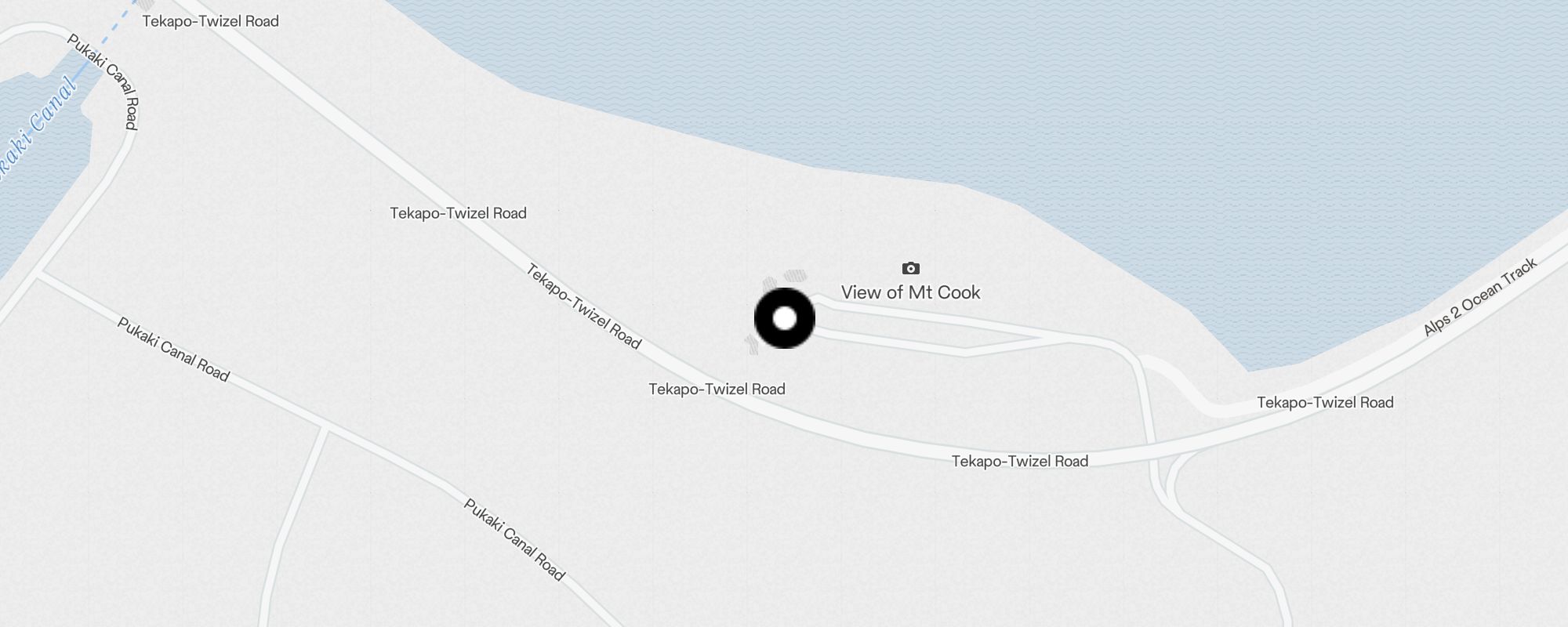Image resolution: width=1568 pixels, height=627 pixels.
Task: Click the Pukaki Canal Road label near the canal
Action: pos(103,81)
